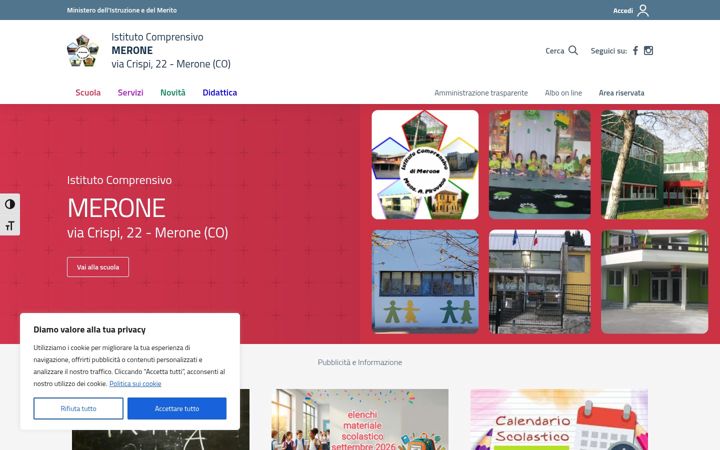Open the green porch building photo

(x=655, y=281)
